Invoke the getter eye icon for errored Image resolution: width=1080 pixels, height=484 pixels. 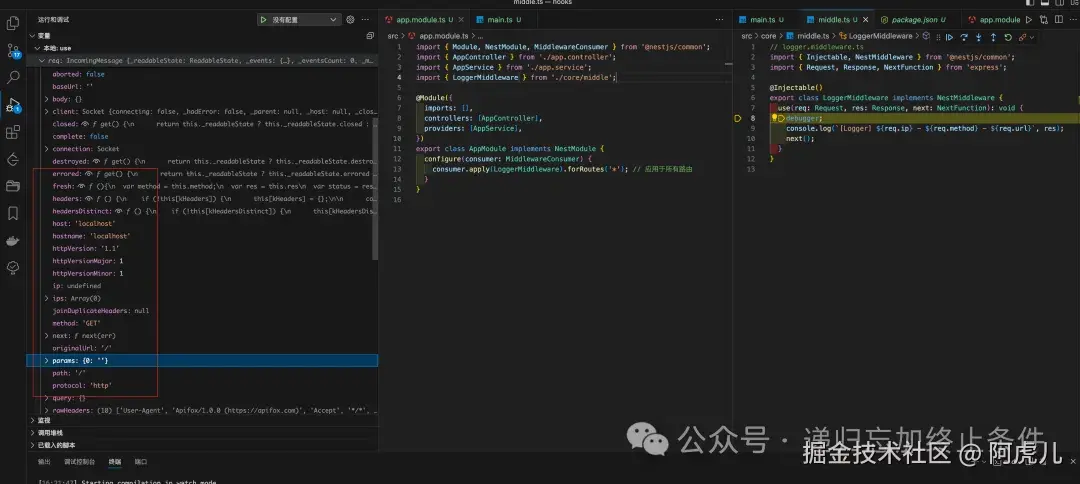87,173
